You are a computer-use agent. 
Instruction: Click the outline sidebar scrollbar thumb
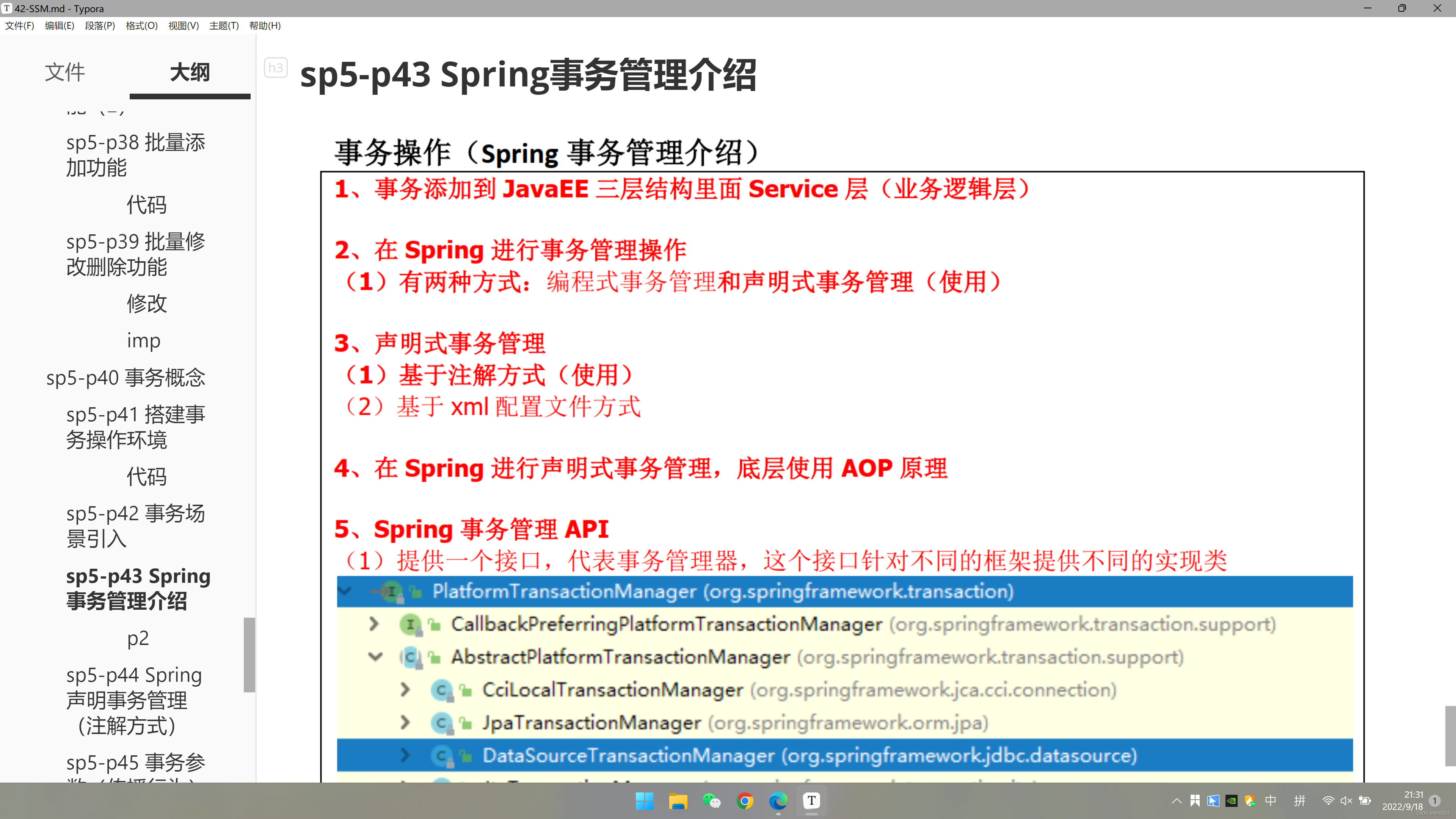point(249,654)
